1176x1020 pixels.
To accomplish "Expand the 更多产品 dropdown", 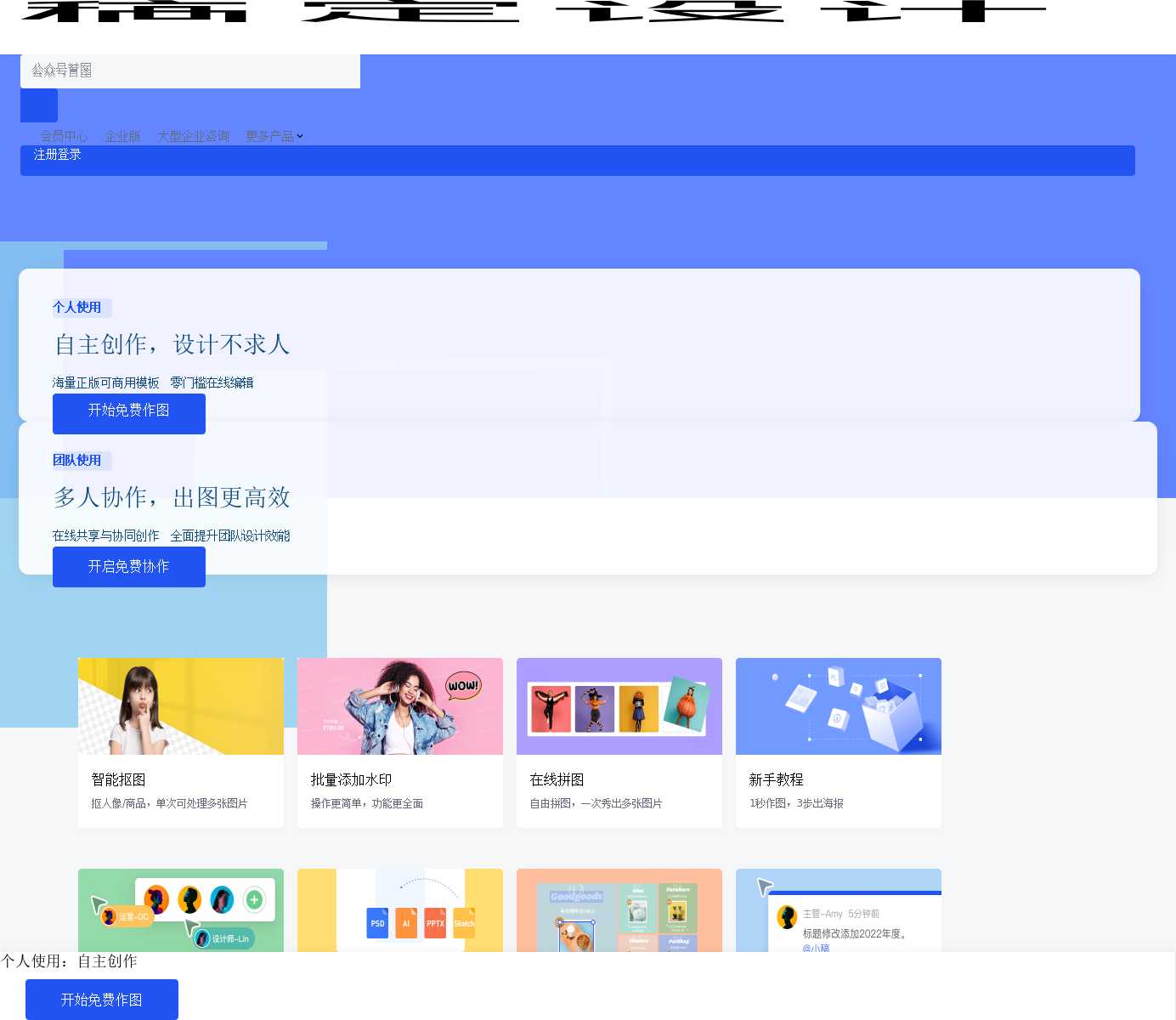I will 274,136.
